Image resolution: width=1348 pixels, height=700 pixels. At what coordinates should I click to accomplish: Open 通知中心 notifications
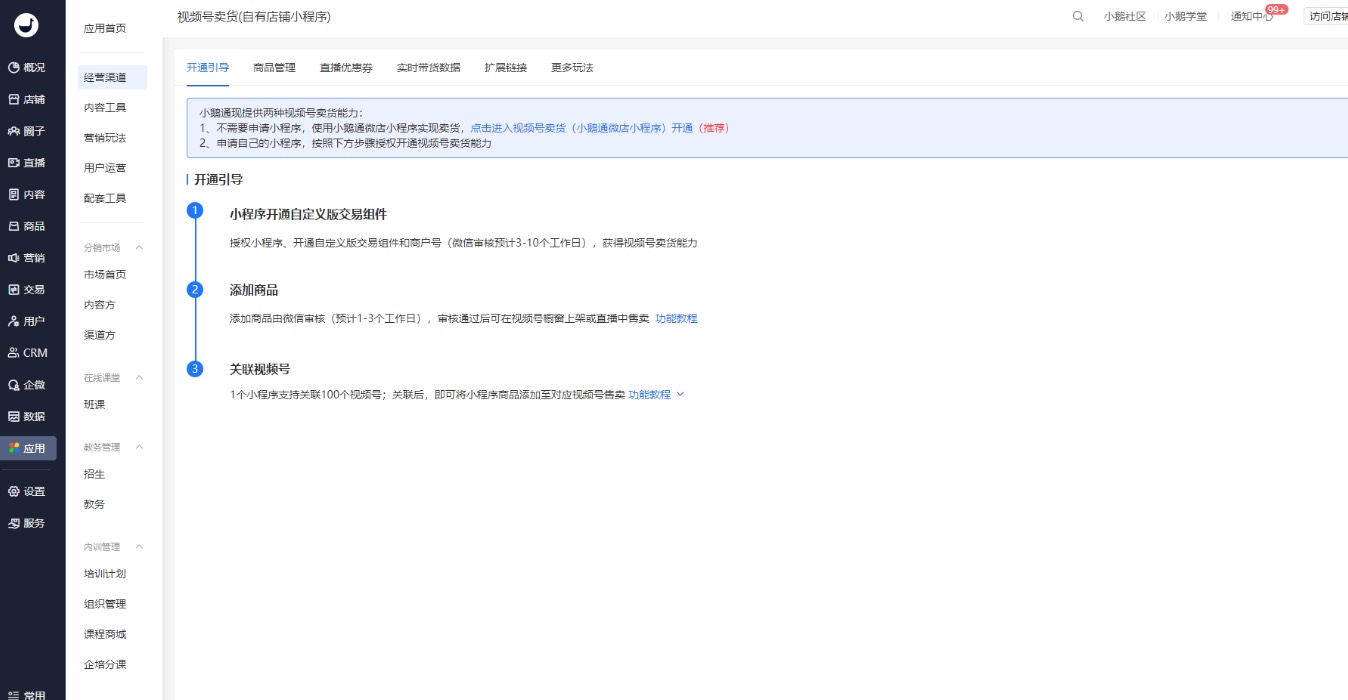pos(1252,16)
